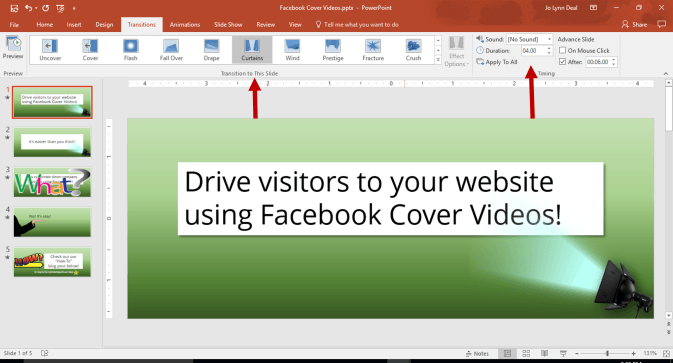Uncheck the After advance slide checkbox
The image size is (673, 363).
[562, 62]
